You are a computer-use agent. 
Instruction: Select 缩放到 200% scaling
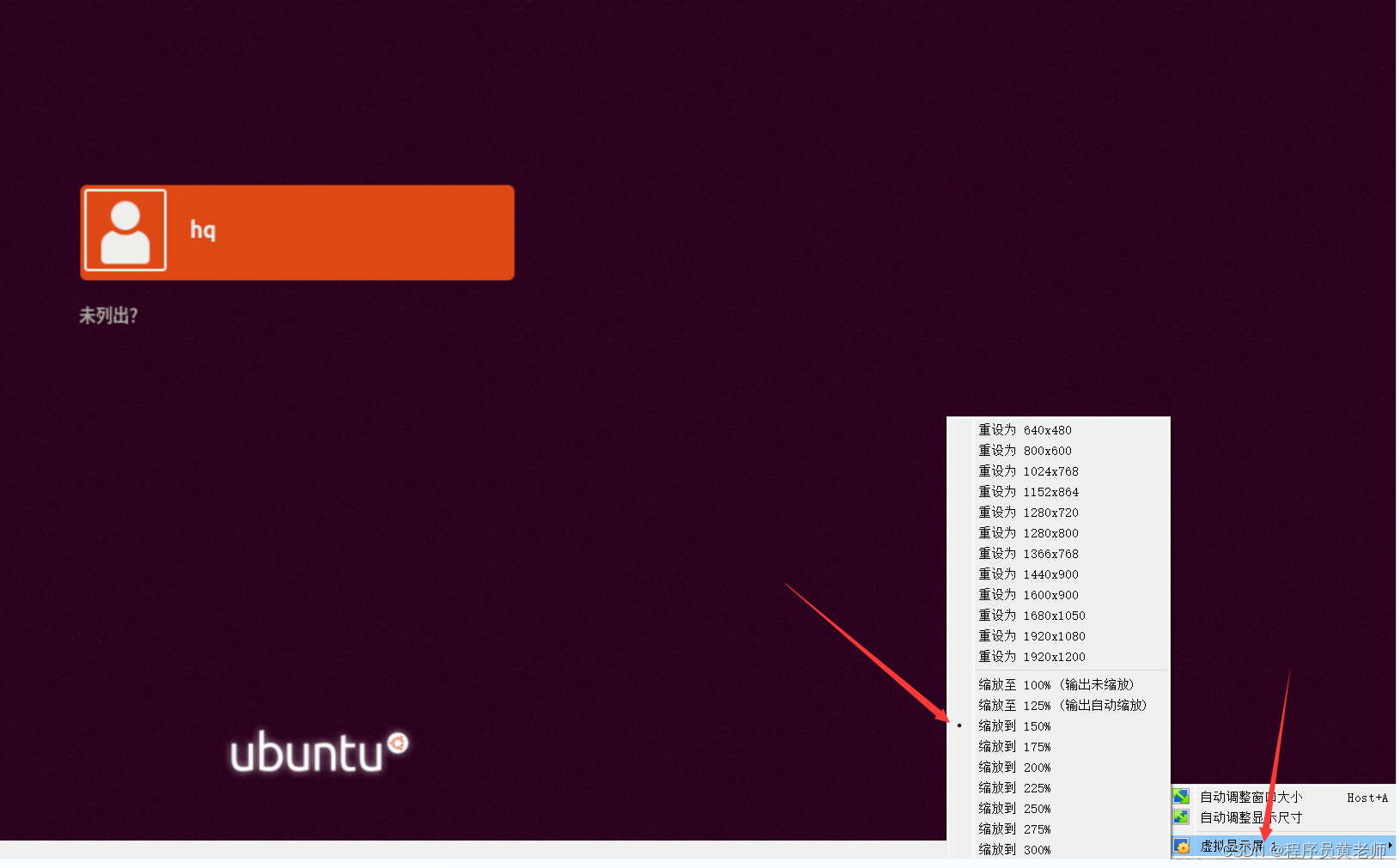tap(1058, 768)
